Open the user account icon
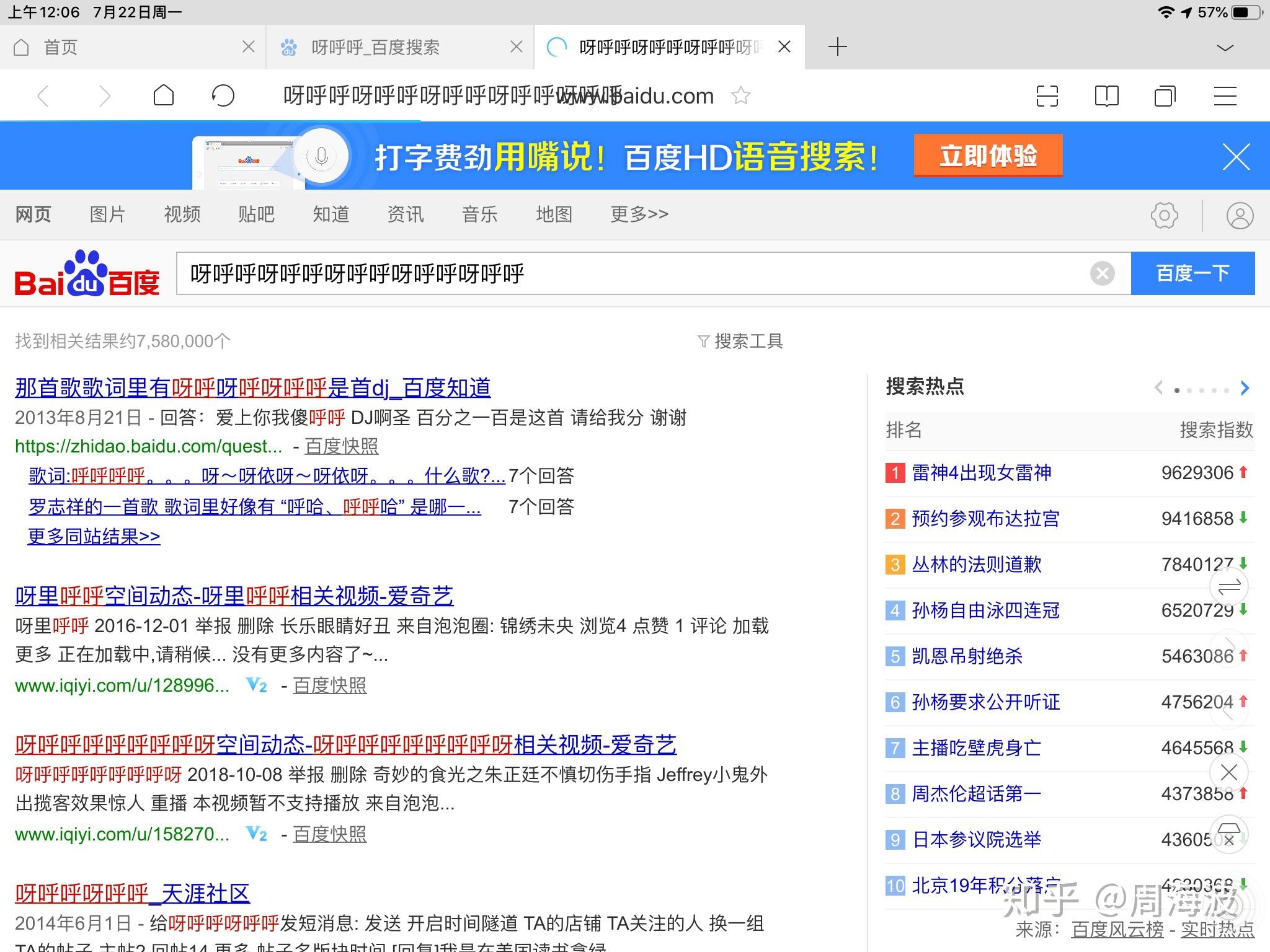 (x=1240, y=216)
